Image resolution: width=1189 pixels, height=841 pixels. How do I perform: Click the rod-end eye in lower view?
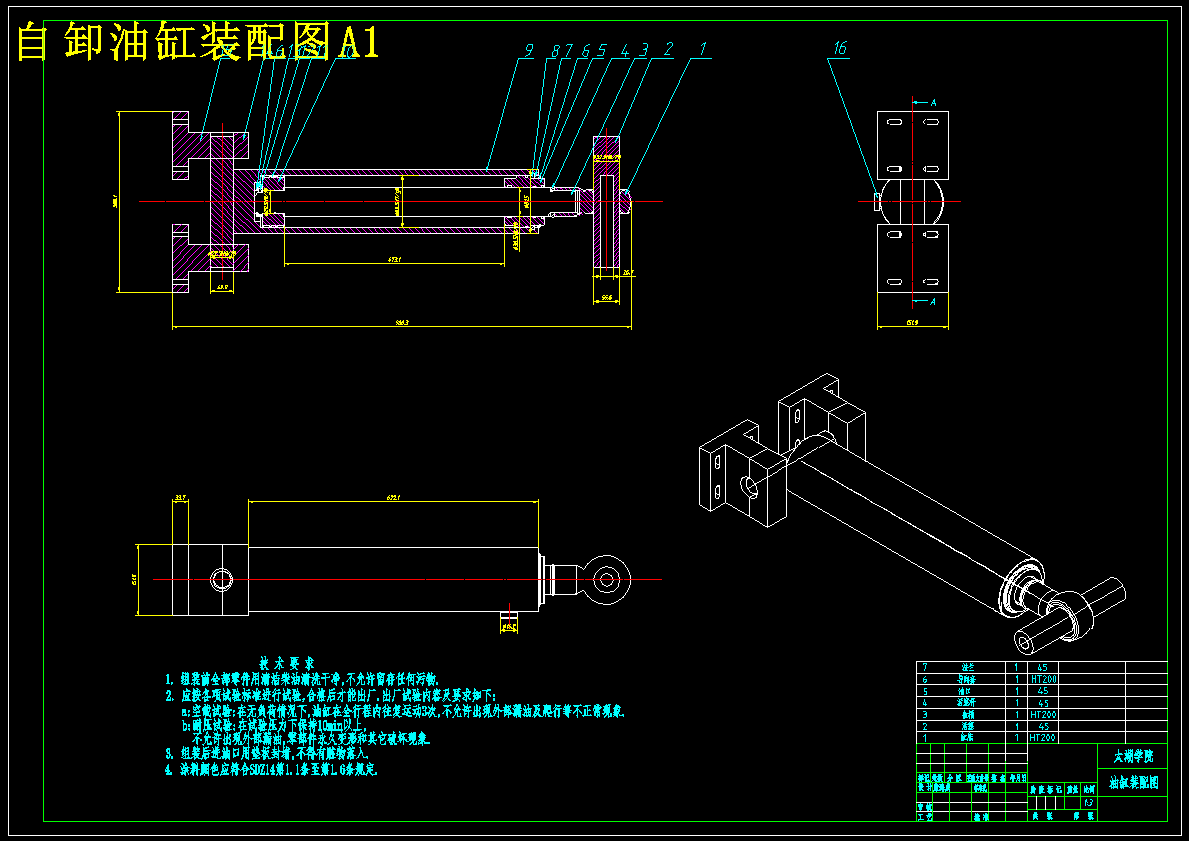coord(605,580)
